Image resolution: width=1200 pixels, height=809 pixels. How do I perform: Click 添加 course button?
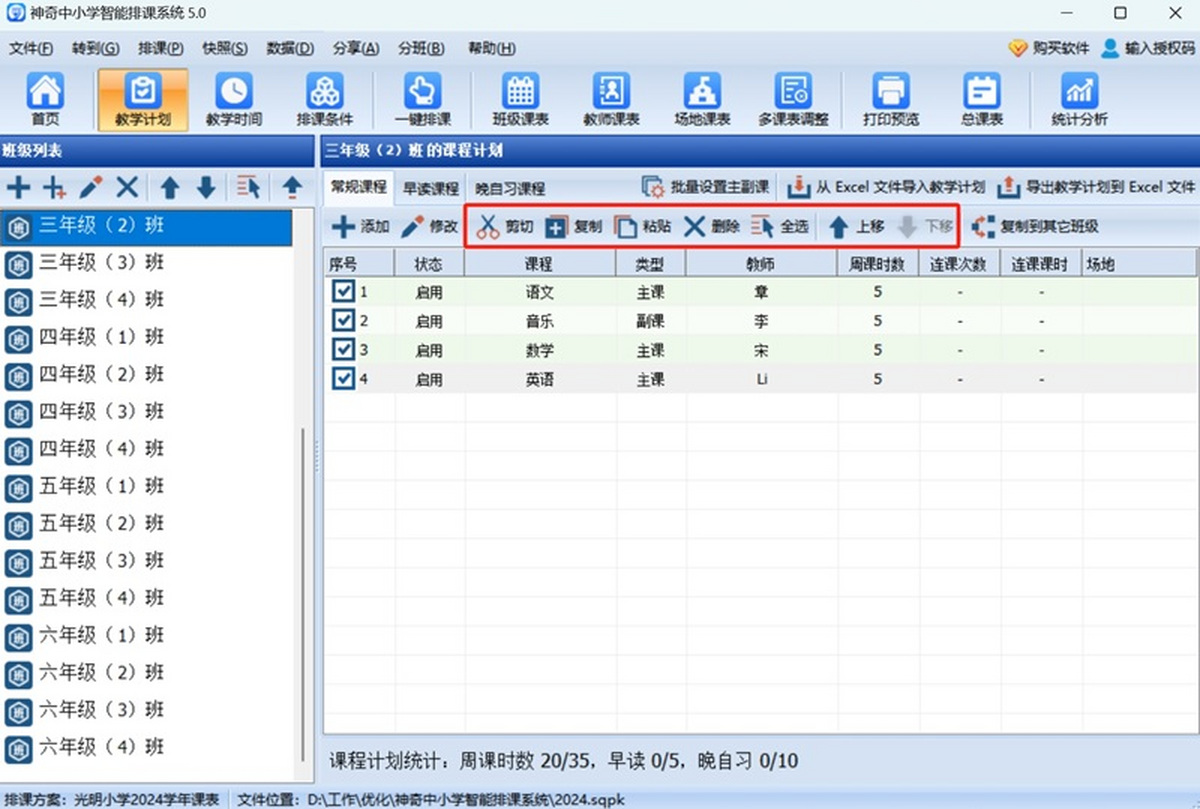click(x=360, y=227)
